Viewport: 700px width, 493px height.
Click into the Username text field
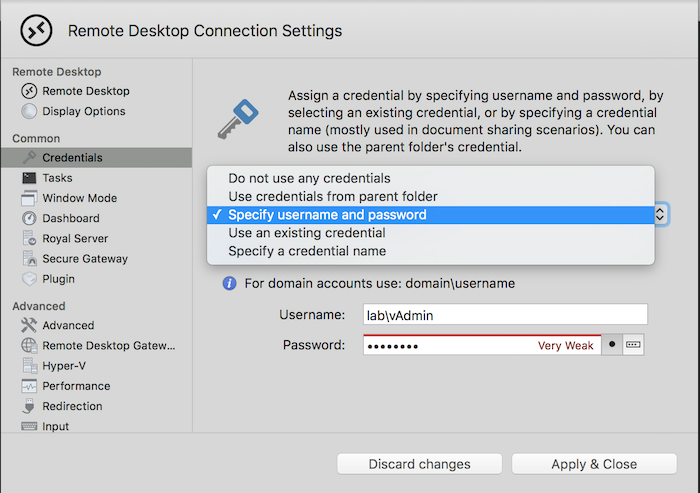pos(504,315)
